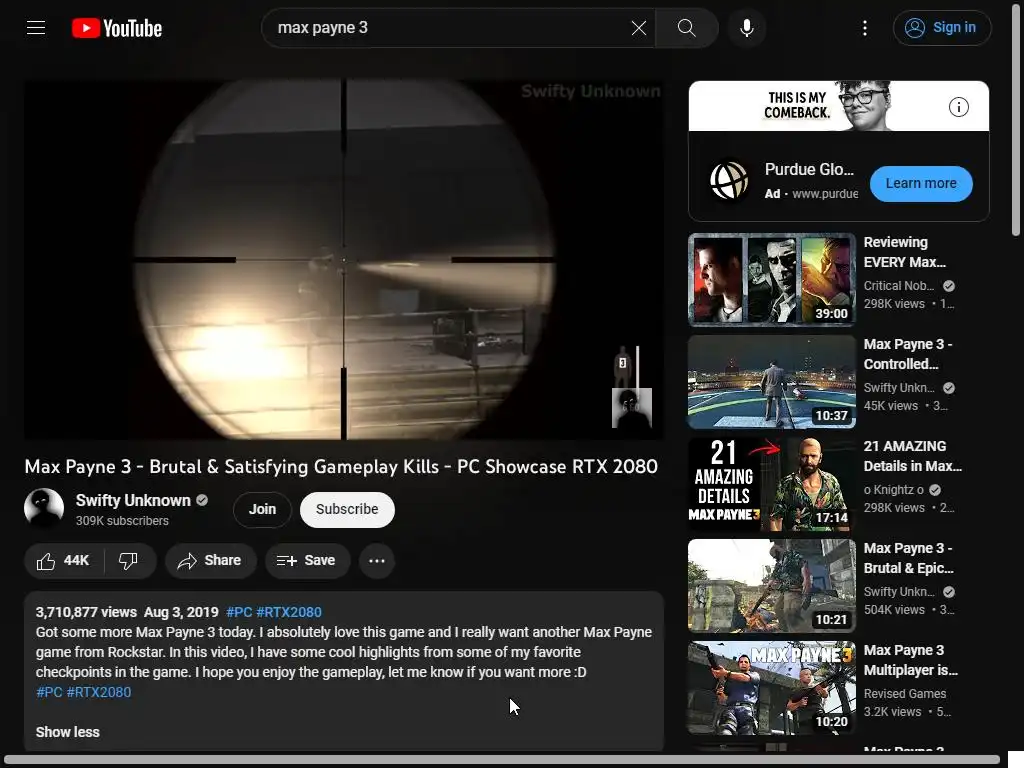Click Learn more on Purdue ad
1024x768 pixels.
tap(921, 184)
